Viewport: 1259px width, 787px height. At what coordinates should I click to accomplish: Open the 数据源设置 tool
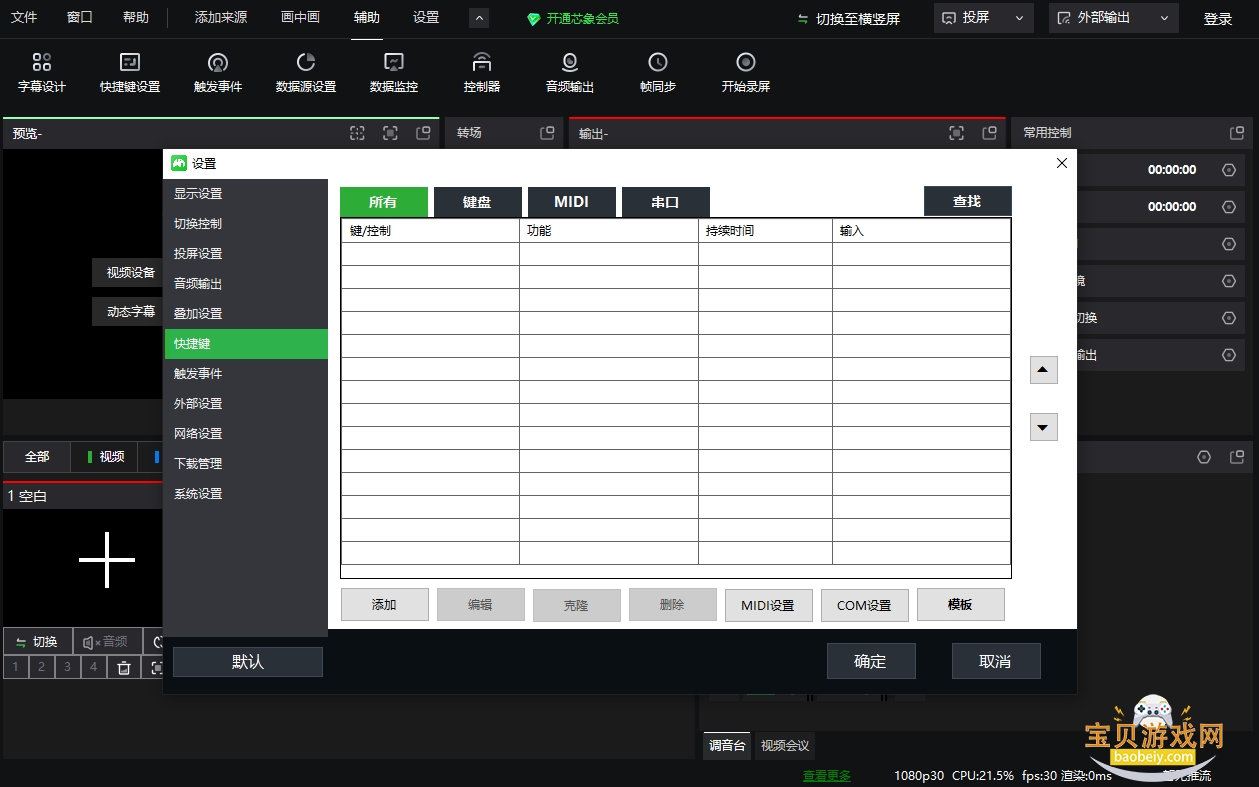306,73
